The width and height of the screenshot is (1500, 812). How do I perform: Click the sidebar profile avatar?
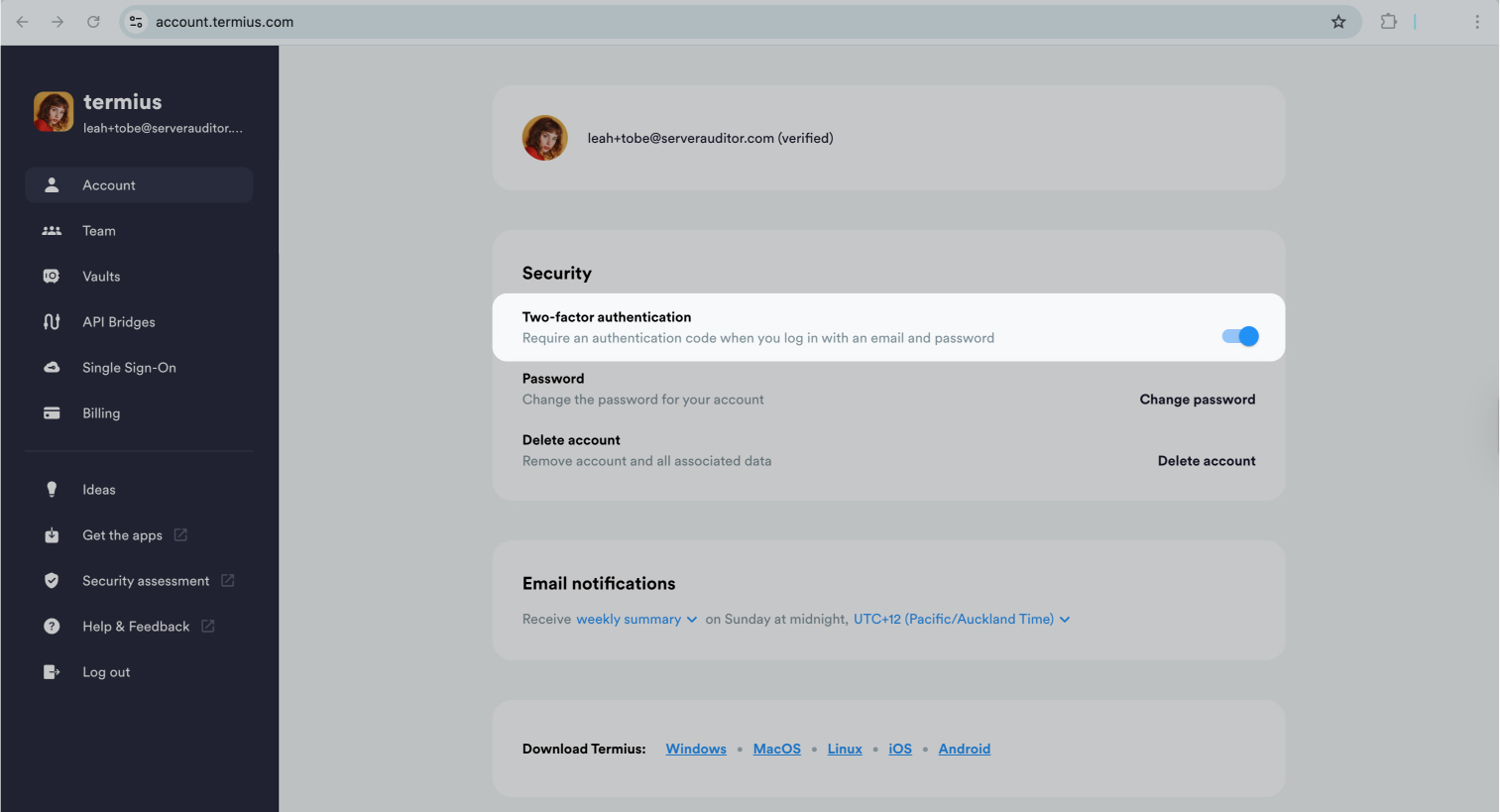tap(54, 112)
